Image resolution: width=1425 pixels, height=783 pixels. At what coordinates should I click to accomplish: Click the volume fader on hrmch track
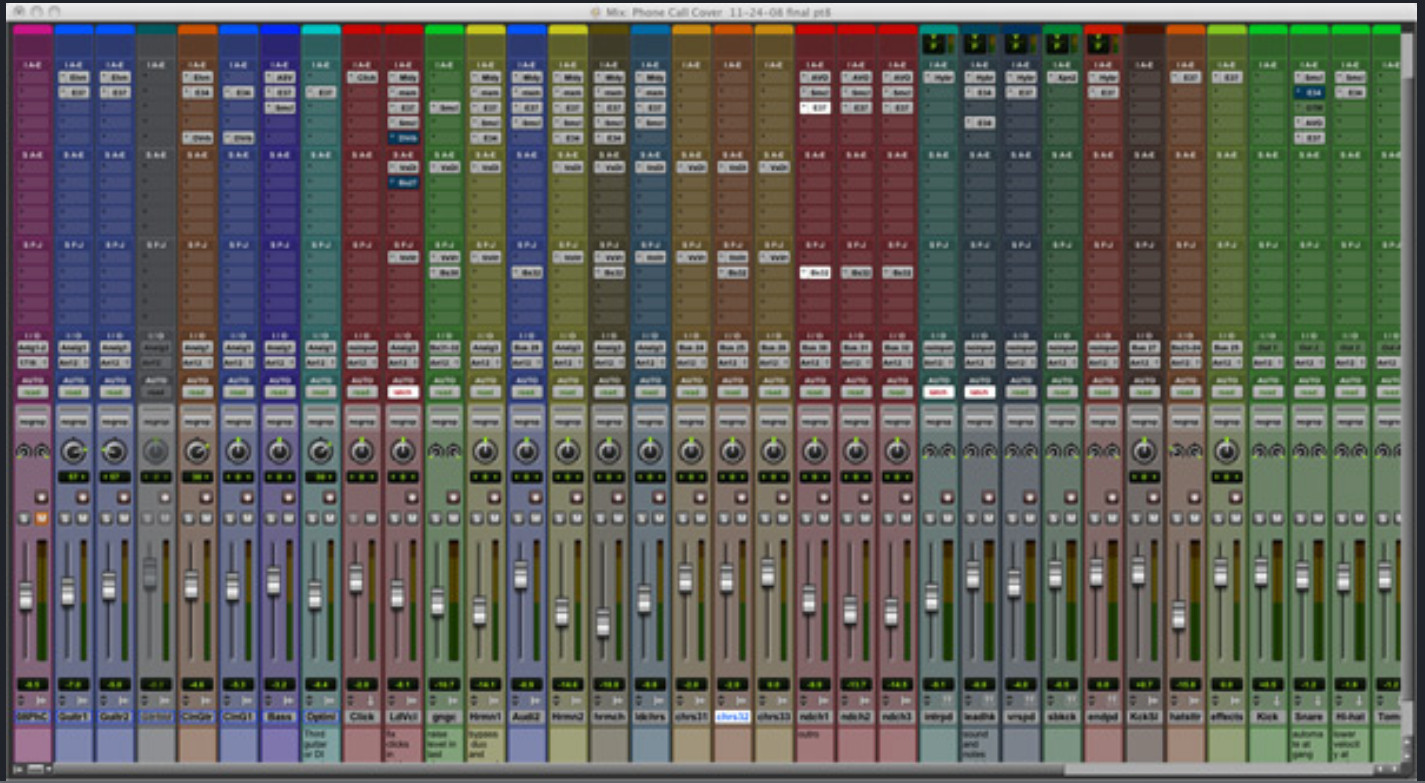click(603, 622)
